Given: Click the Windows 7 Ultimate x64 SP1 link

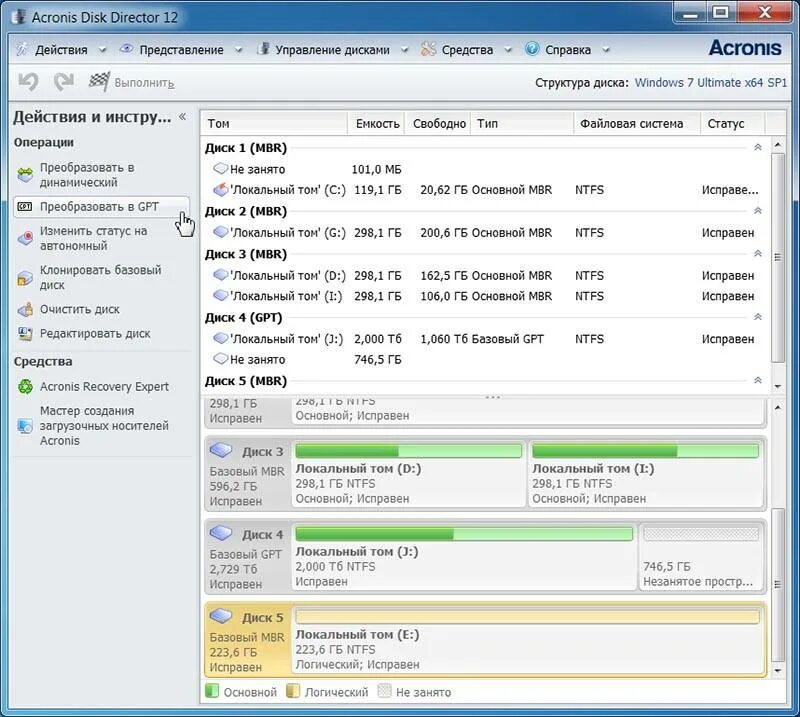Looking at the screenshot, I should 710,83.
